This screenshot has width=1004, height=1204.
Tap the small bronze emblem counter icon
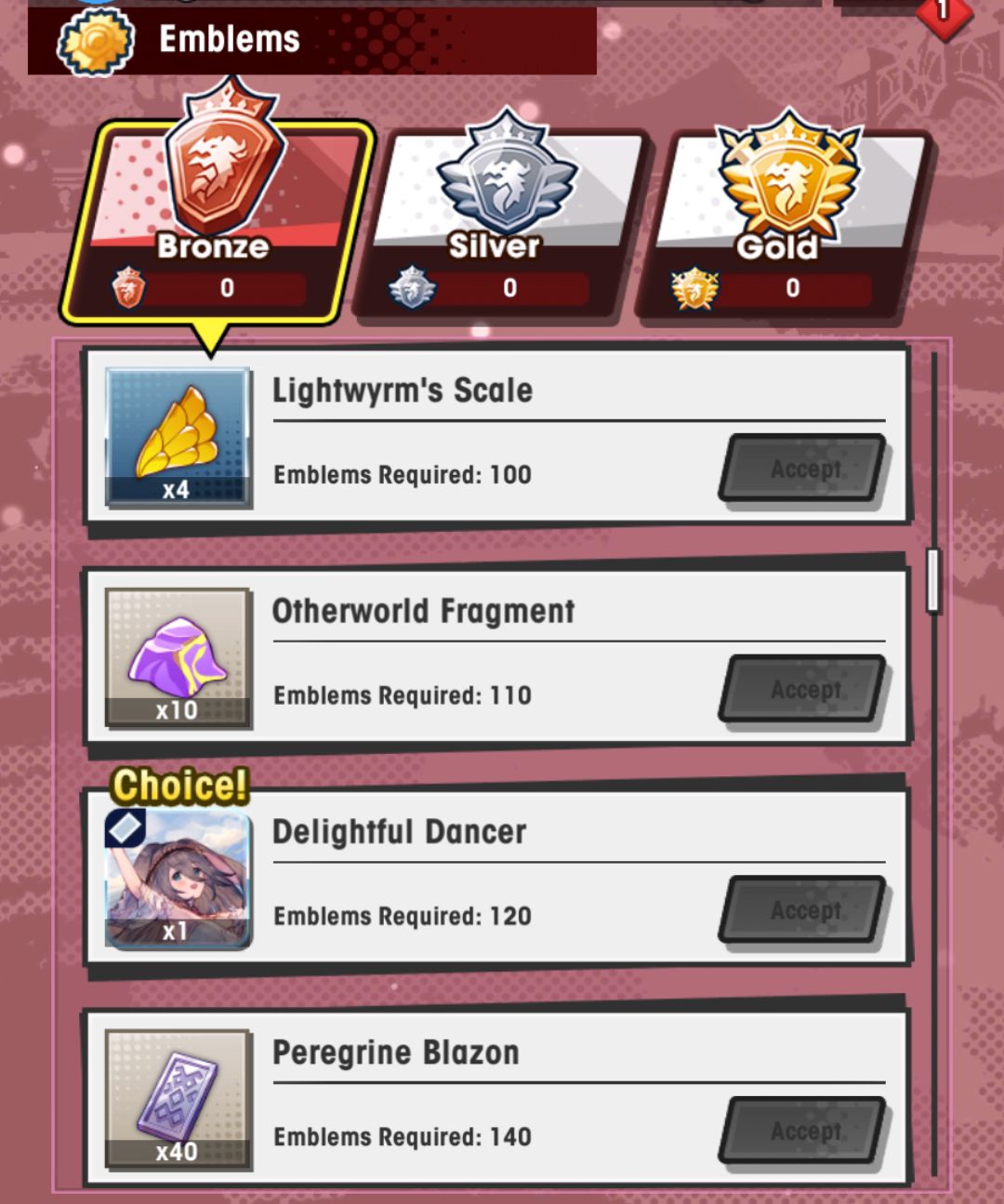(128, 287)
